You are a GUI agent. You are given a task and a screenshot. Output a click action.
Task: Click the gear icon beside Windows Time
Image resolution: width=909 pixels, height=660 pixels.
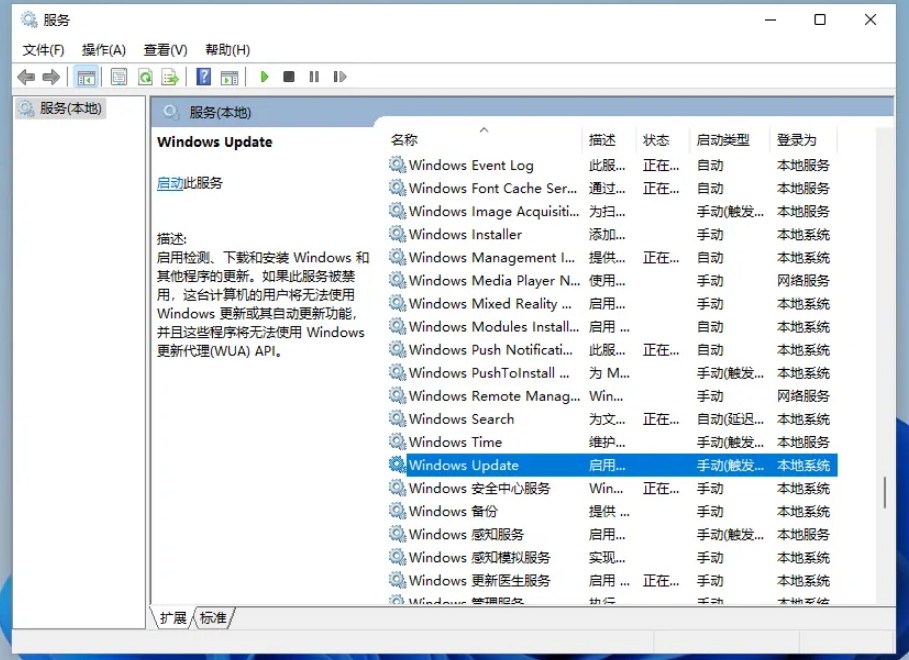(x=397, y=442)
